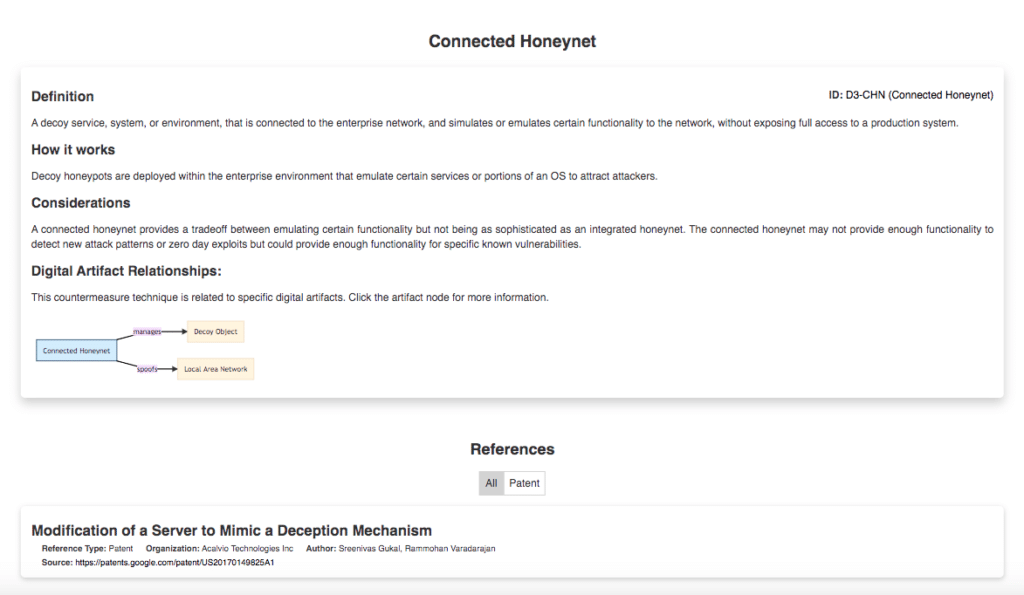Viewport: 1024px width, 595px height.
Task: Click the author 'Sreenivas Gukal, Rammohan Varadarajan' text
Action: click(x=417, y=549)
